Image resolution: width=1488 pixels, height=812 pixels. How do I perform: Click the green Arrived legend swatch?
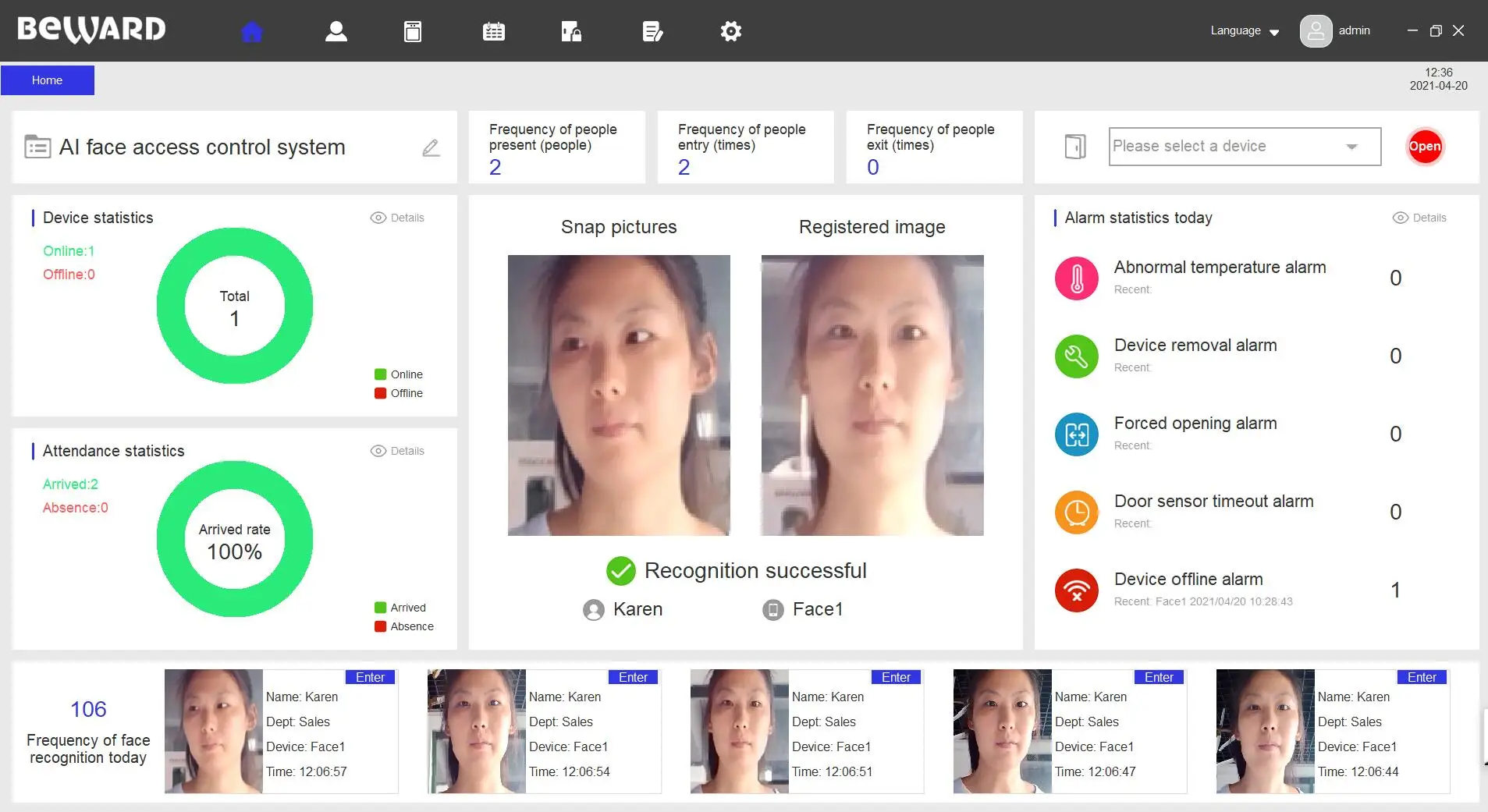(x=381, y=608)
